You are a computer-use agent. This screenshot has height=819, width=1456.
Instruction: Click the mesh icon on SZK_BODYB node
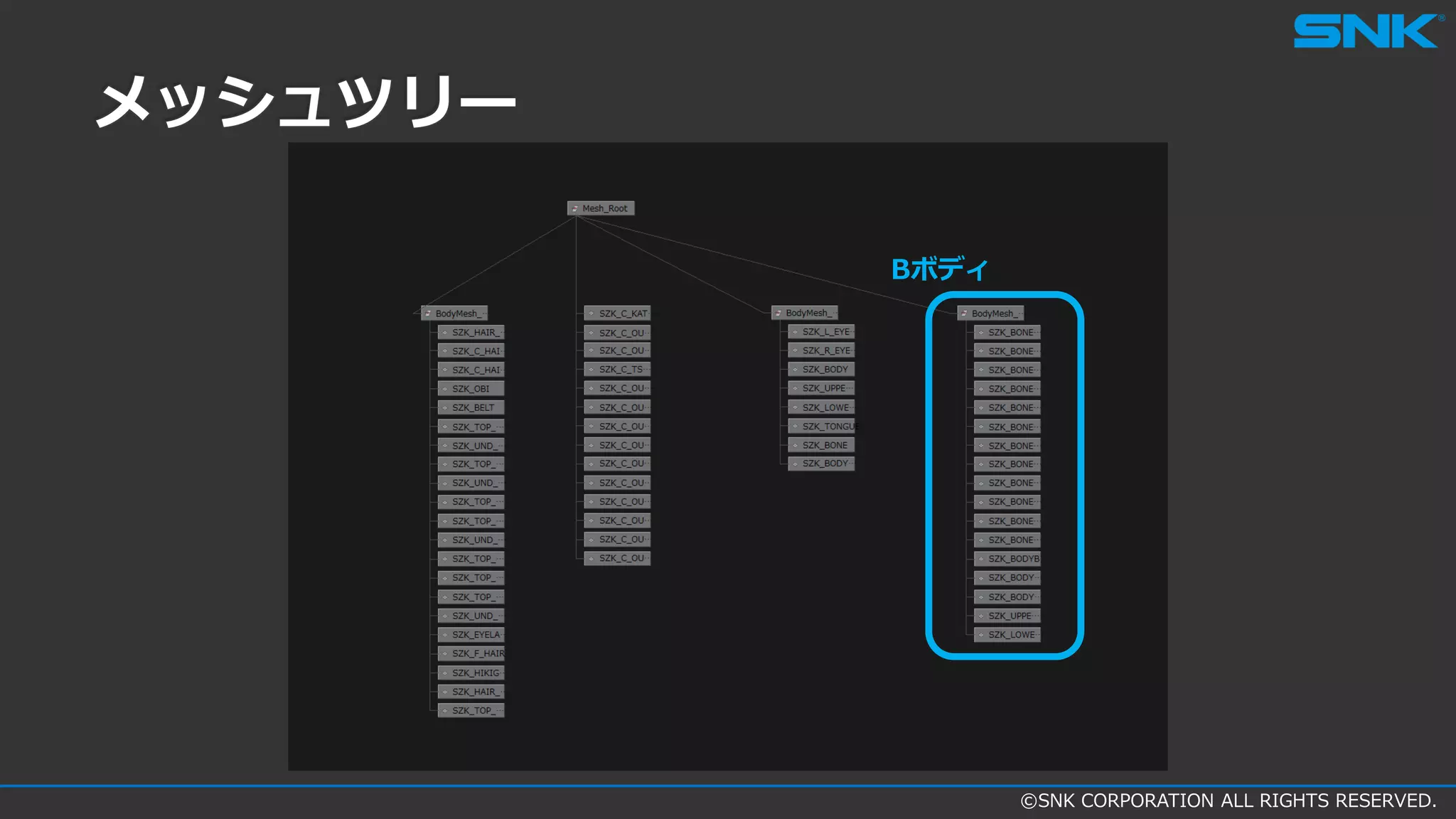pos(980,559)
